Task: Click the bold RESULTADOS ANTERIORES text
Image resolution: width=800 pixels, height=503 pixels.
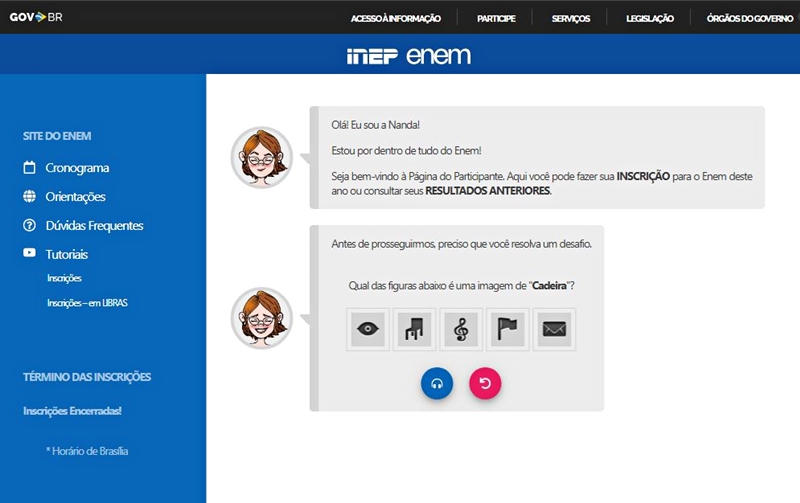Action: tap(488, 191)
